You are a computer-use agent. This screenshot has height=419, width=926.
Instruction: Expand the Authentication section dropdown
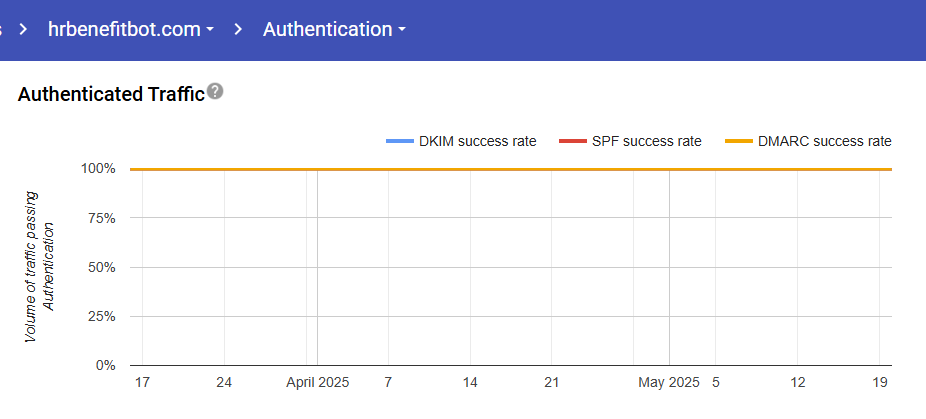pos(334,29)
